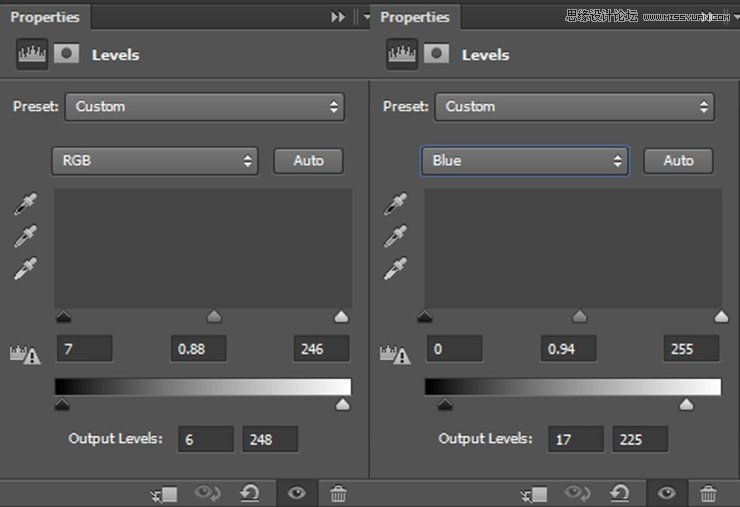740x507 pixels.
Task: Open Preset dropdown in right panel
Action: 575,107
